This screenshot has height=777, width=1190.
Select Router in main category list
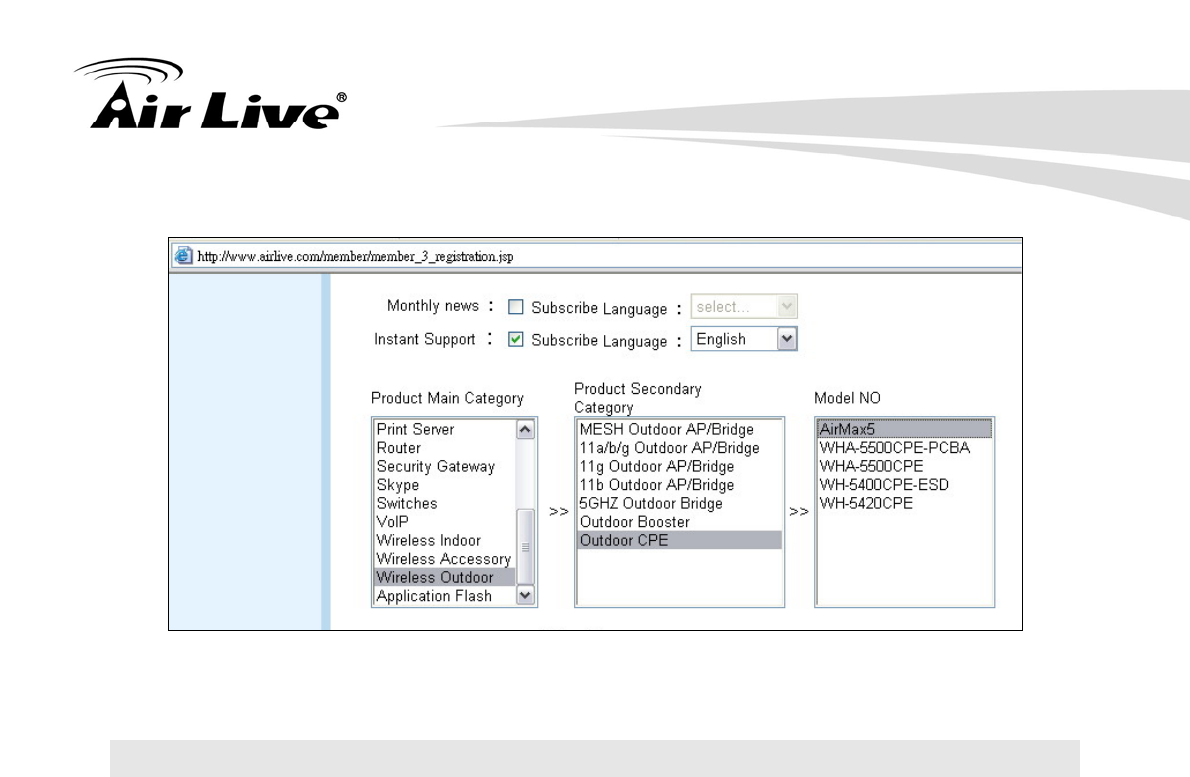pyautogui.click(x=445, y=448)
